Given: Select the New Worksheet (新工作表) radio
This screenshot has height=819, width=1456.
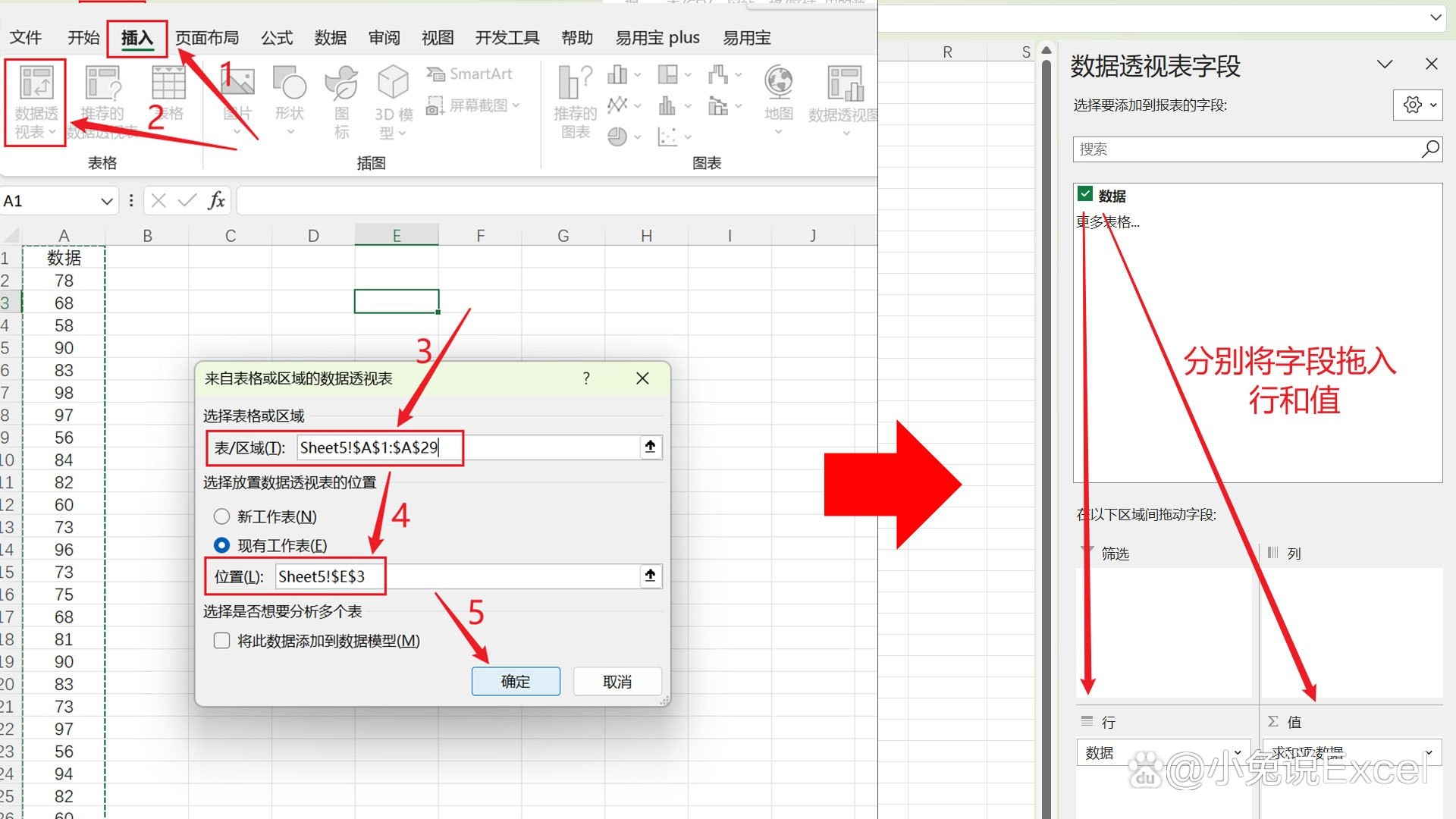Looking at the screenshot, I should 221,516.
